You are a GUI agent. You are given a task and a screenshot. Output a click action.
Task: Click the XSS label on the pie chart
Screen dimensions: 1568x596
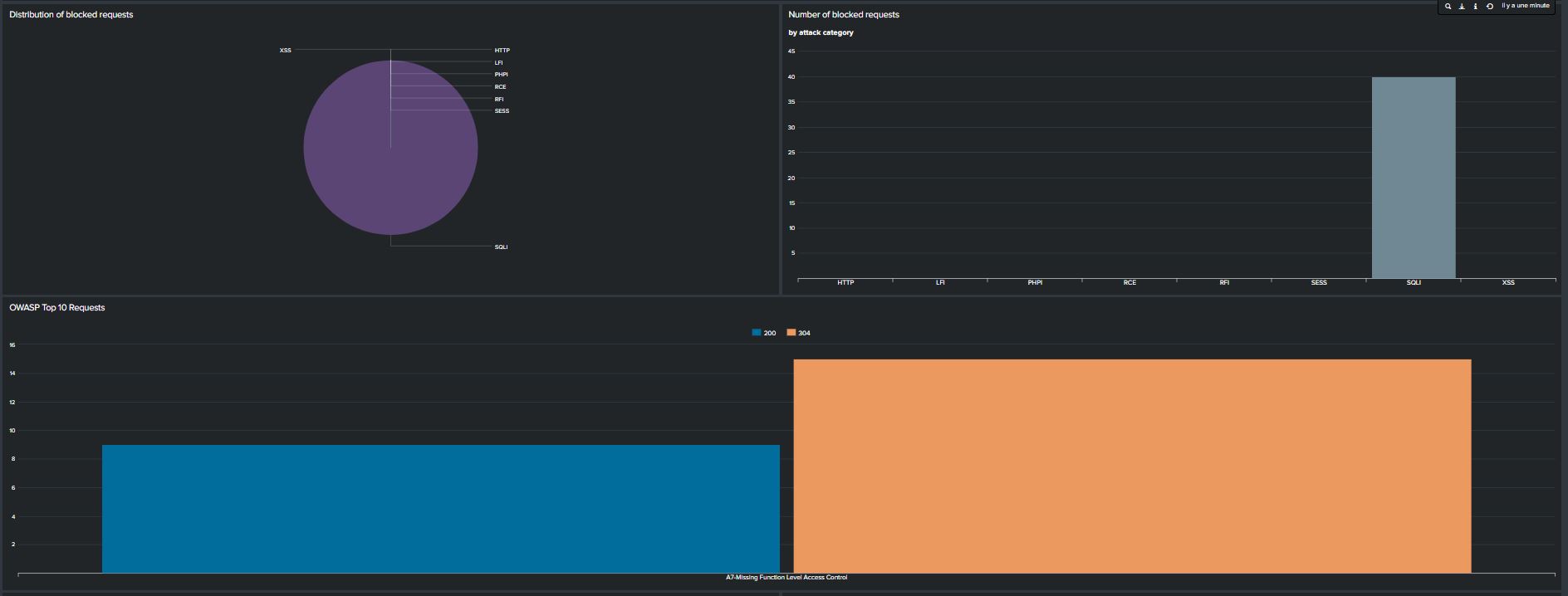tap(286, 51)
